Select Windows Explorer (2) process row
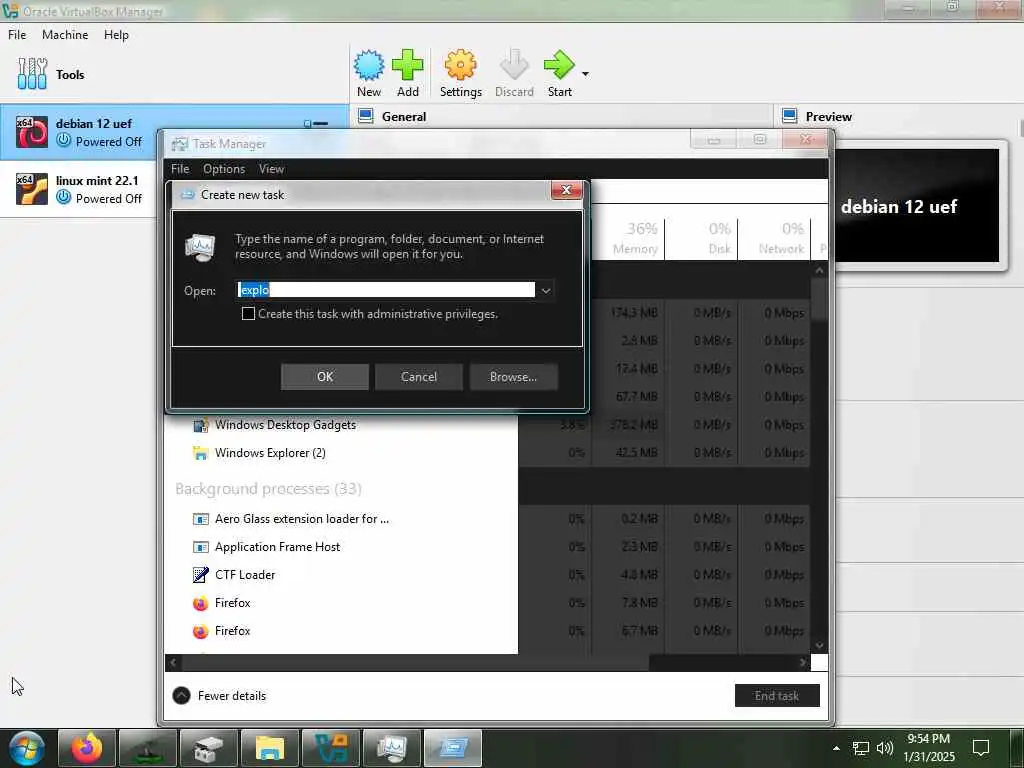Viewport: 1024px width, 768px height. (487, 453)
